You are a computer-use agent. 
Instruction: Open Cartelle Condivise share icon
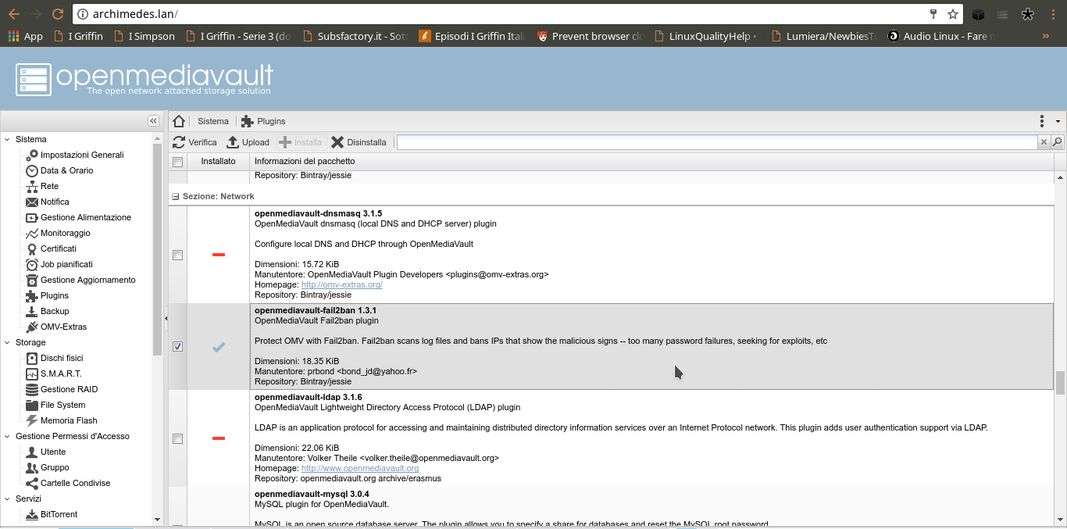click(x=31, y=483)
